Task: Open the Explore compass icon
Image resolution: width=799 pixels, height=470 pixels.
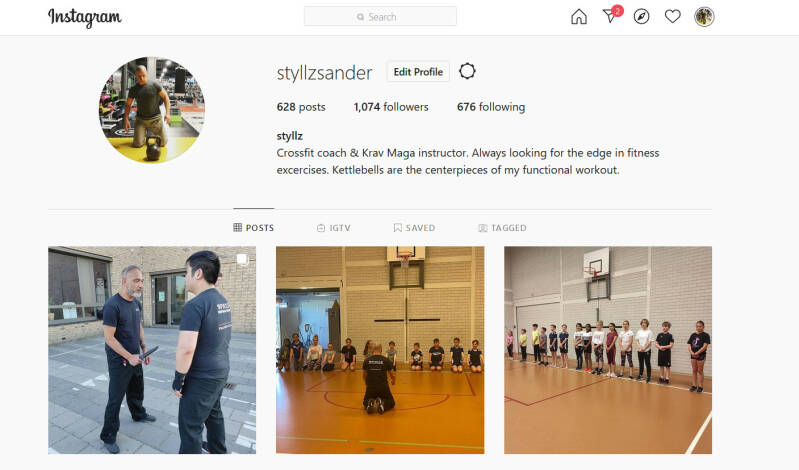Action: pos(641,17)
